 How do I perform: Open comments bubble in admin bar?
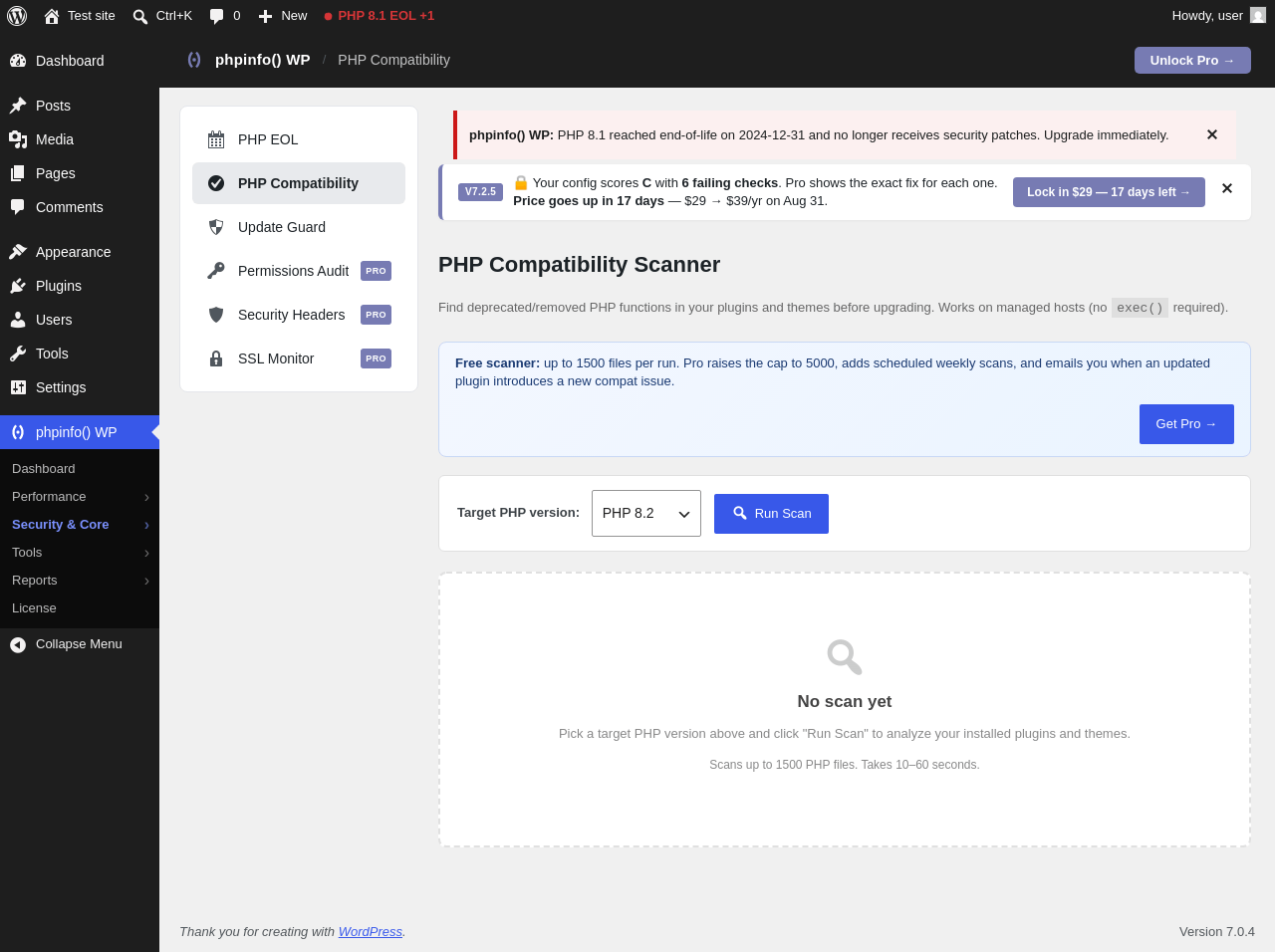pyautogui.click(x=216, y=16)
